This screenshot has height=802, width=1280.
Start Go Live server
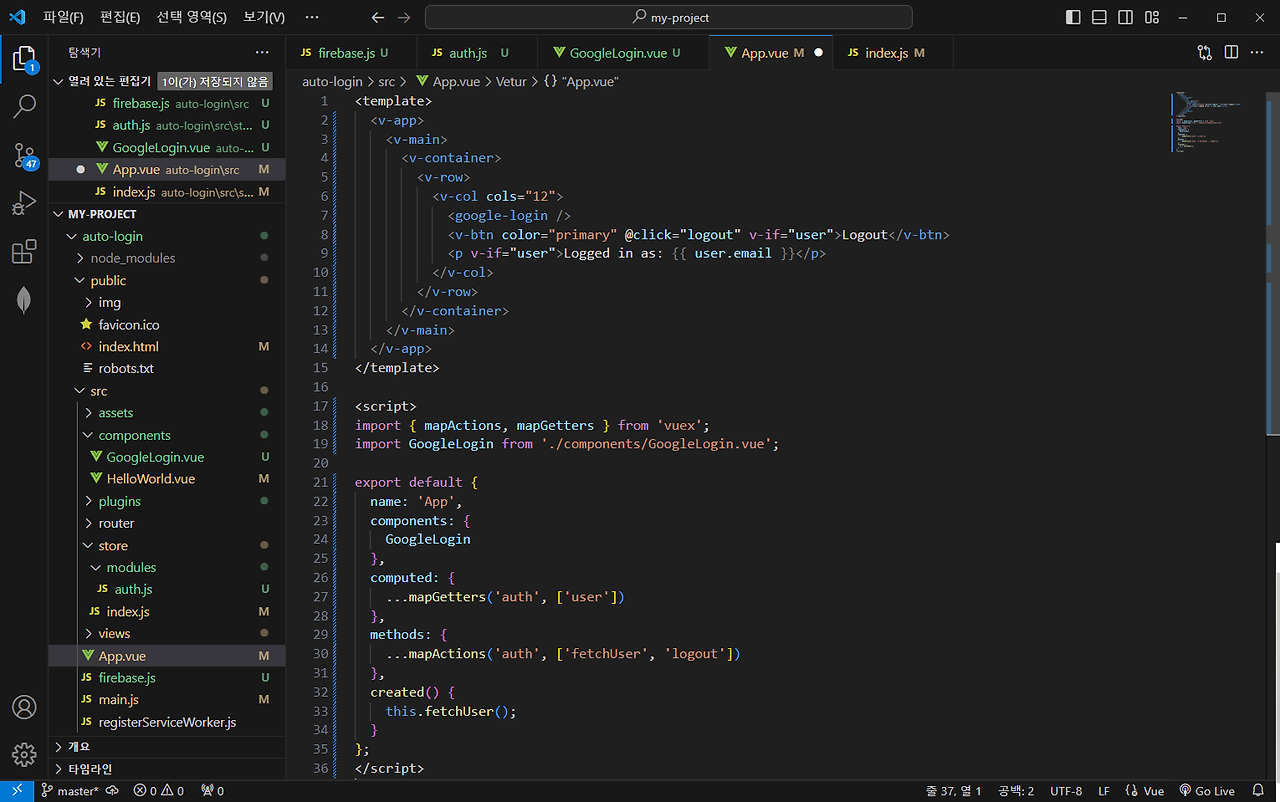coord(1207,791)
